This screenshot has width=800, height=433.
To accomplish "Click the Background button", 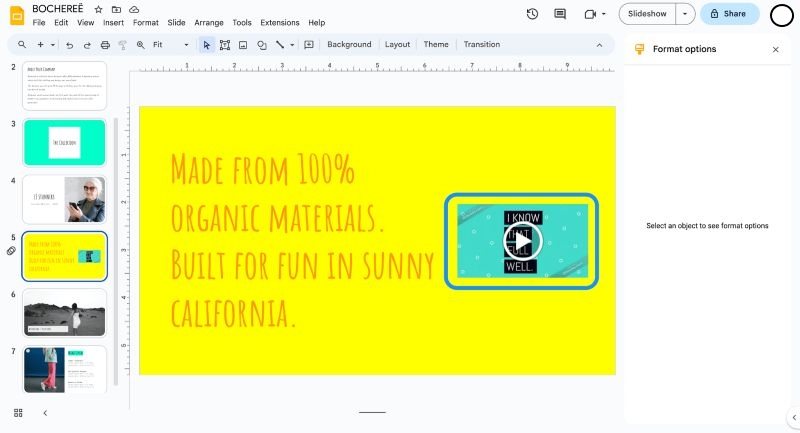I will [x=349, y=44].
